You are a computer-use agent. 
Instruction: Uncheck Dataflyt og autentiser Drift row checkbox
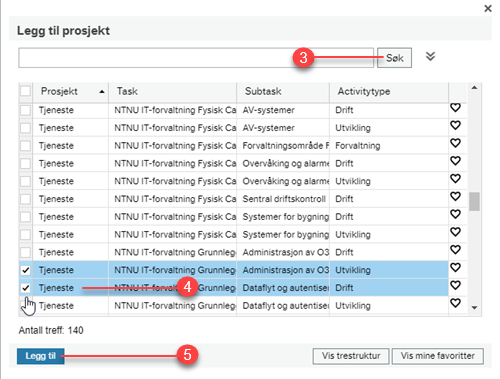(25, 288)
